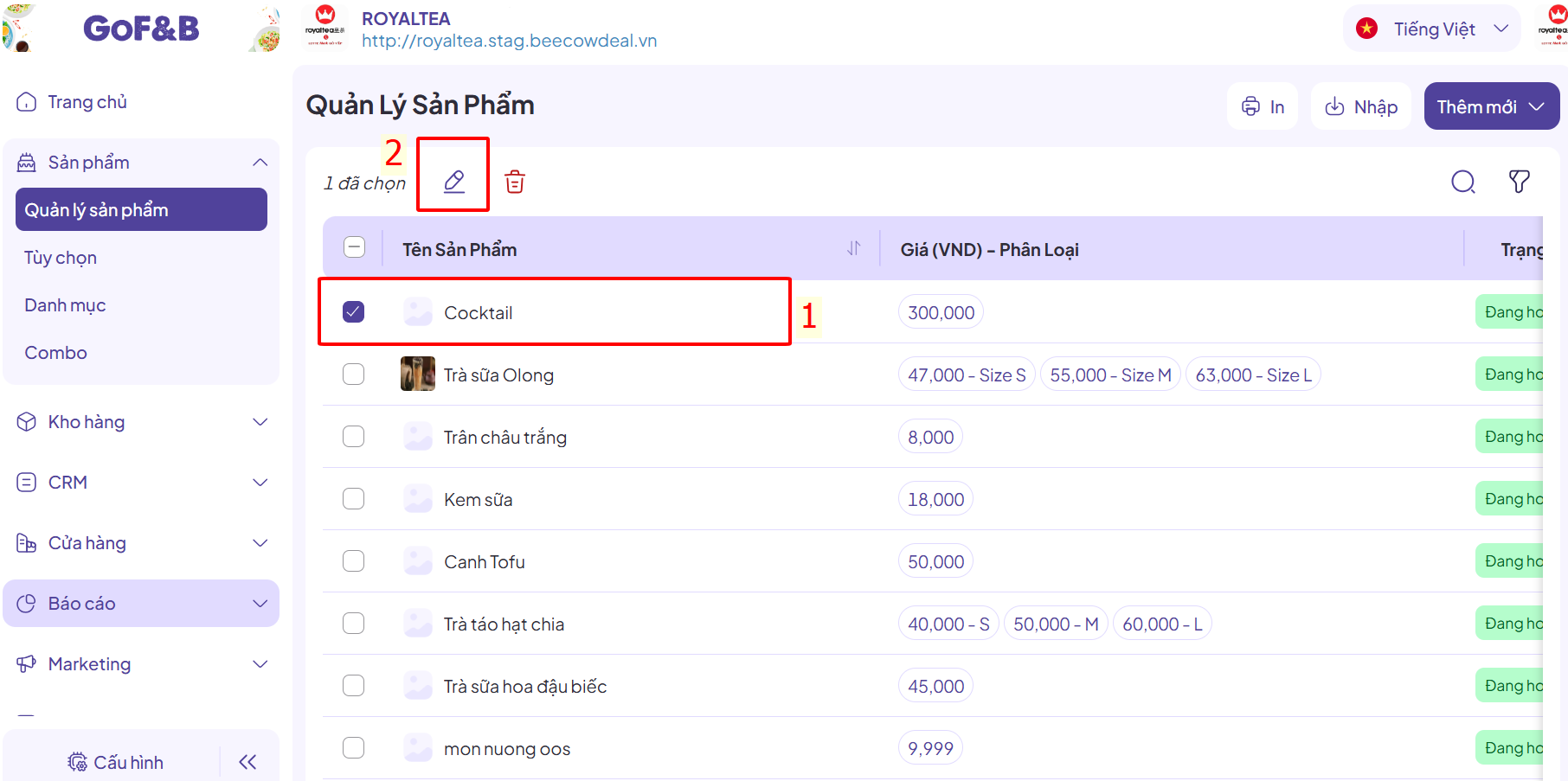Open the Trà sữa Olong product name
Viewport: 1568px width, 781px height.
498,375
